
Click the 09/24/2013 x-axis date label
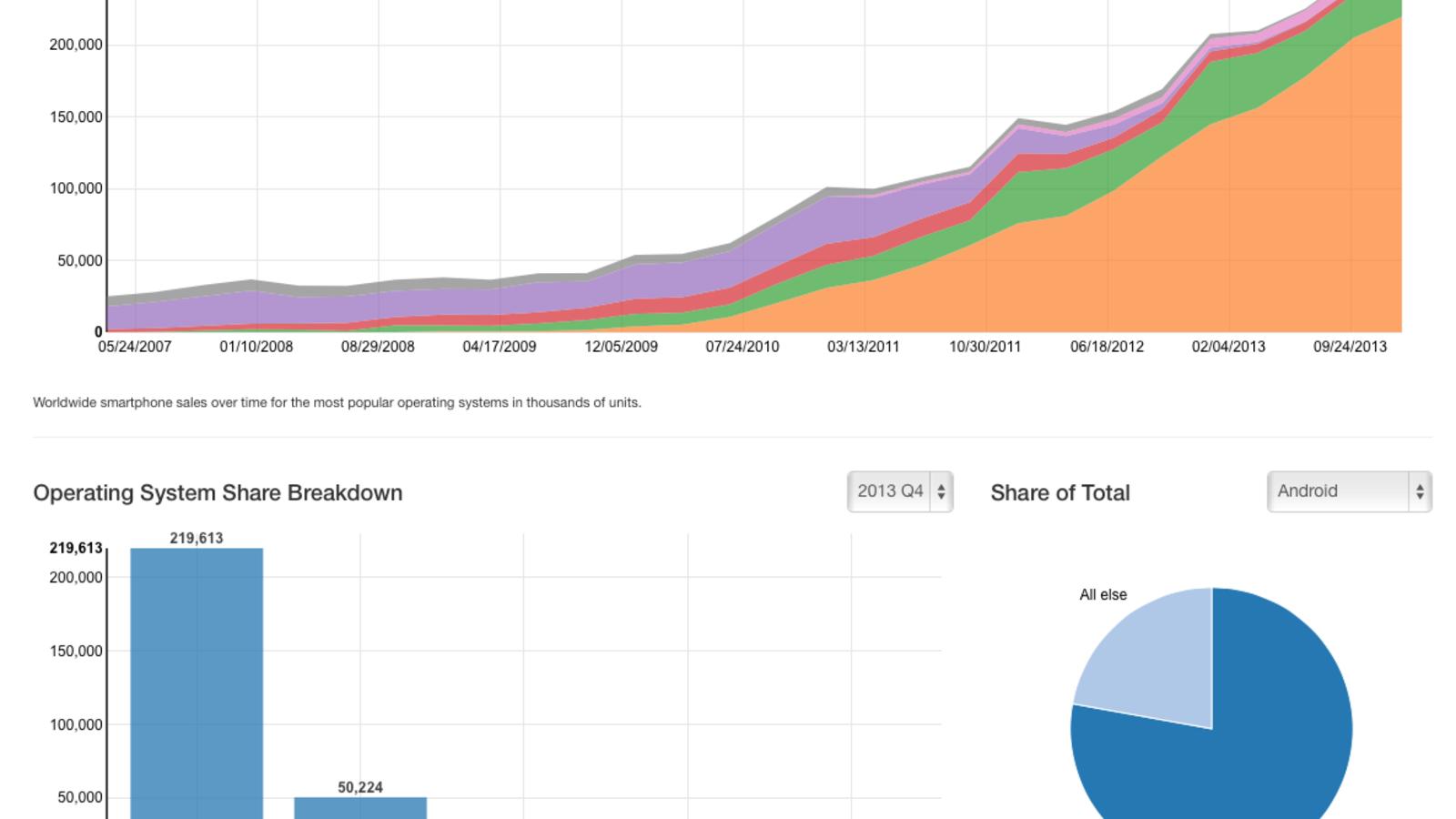[1350, 347]
